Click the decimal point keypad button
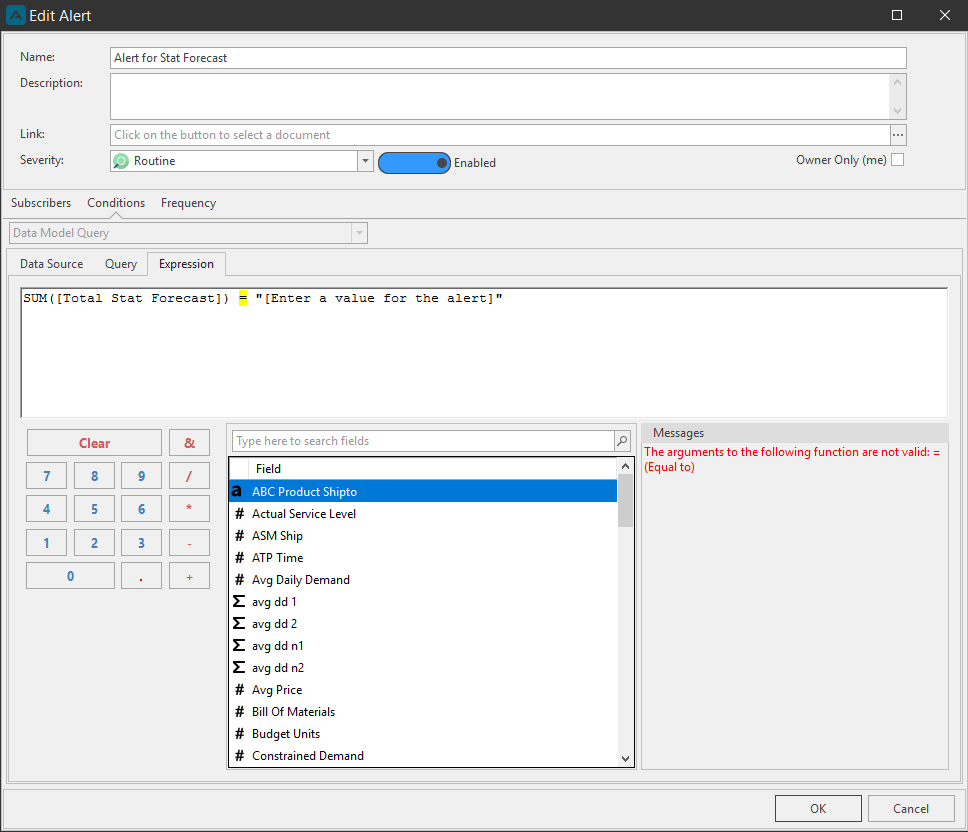Viewport: 968px width, 832px height. pos(141,576)
